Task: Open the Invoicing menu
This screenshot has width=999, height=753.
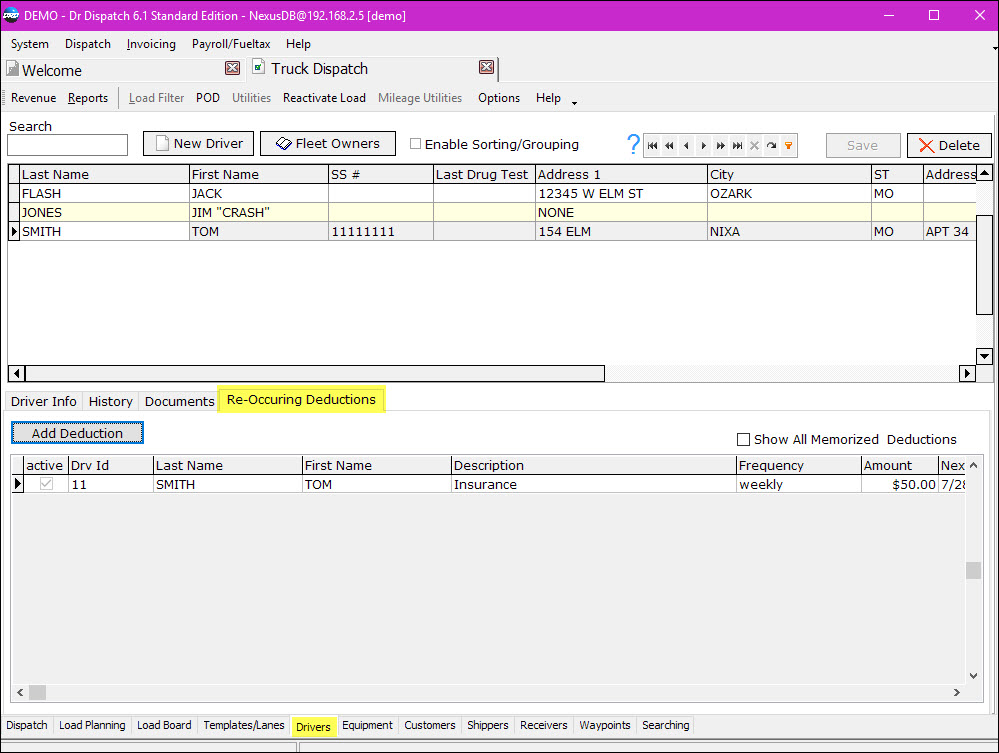Action: click(x=151, y=44)
